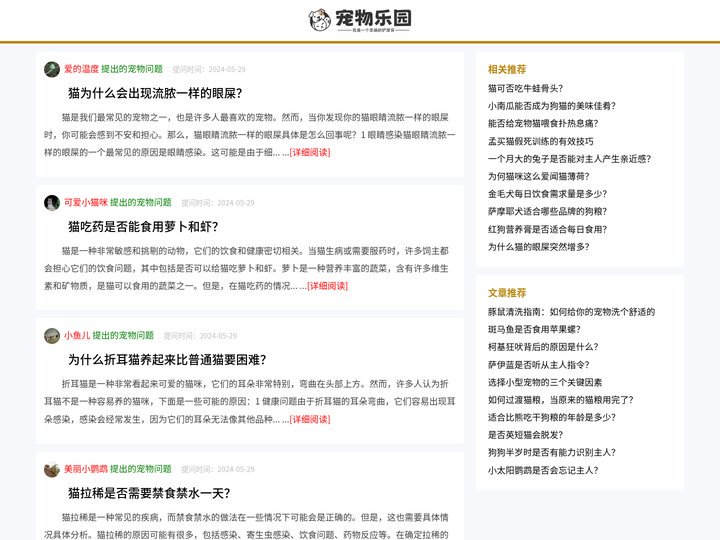Click the 文章推荐 section heading
The image size is (720, 540).
tap(507, 293)
